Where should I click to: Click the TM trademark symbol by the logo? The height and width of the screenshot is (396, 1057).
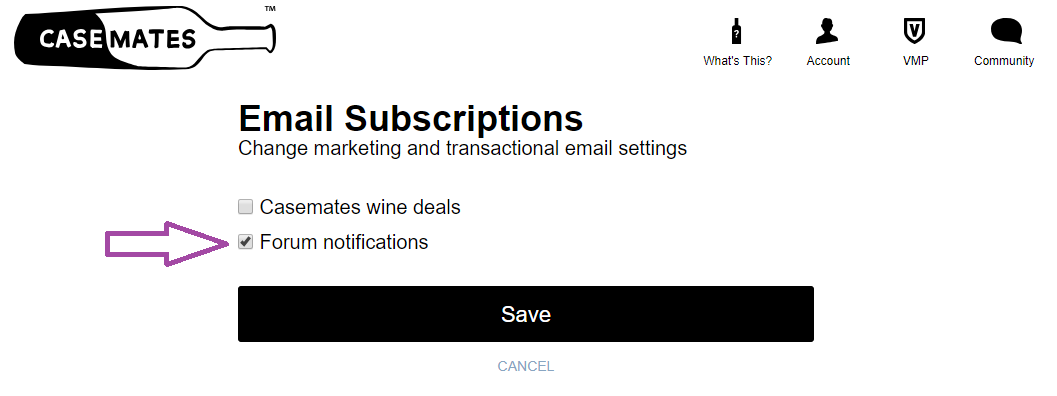(270, 9)
